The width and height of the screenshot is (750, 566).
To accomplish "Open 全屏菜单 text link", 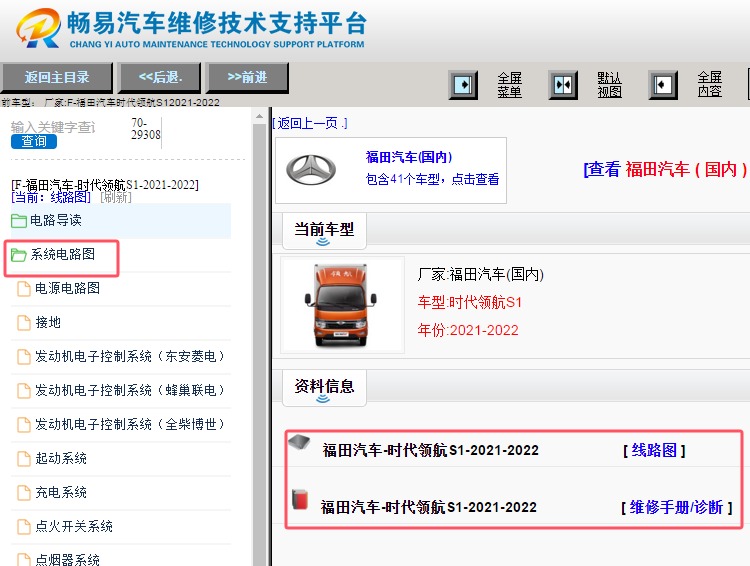I will 509,85.
